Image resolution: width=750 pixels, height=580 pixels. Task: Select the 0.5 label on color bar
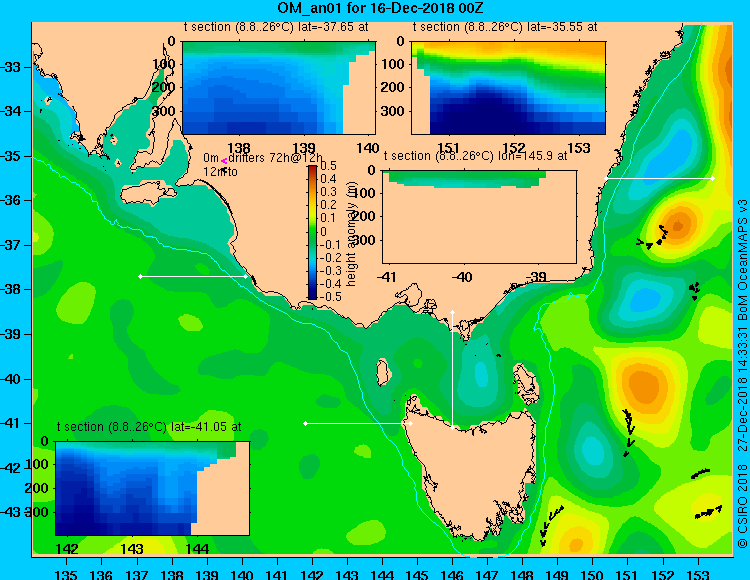[328, 166]
